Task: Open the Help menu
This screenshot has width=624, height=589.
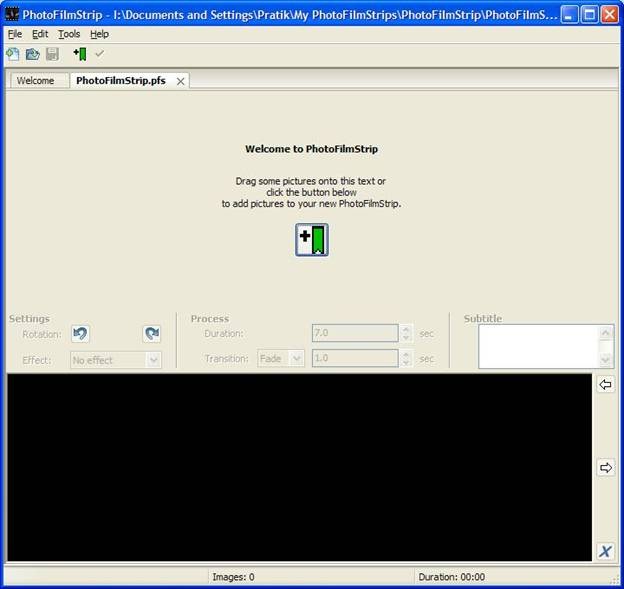Action: point(99,34)
